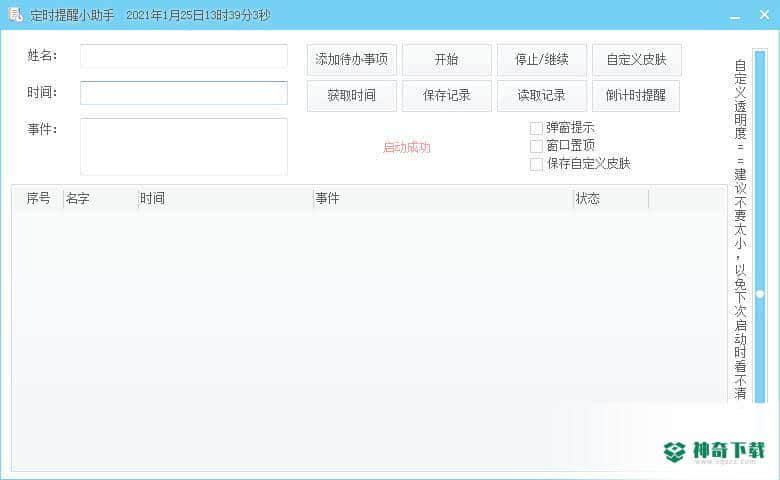Click the transparency slider handle
Viewport: 780px width, 480px height.
tap(760, 294)
